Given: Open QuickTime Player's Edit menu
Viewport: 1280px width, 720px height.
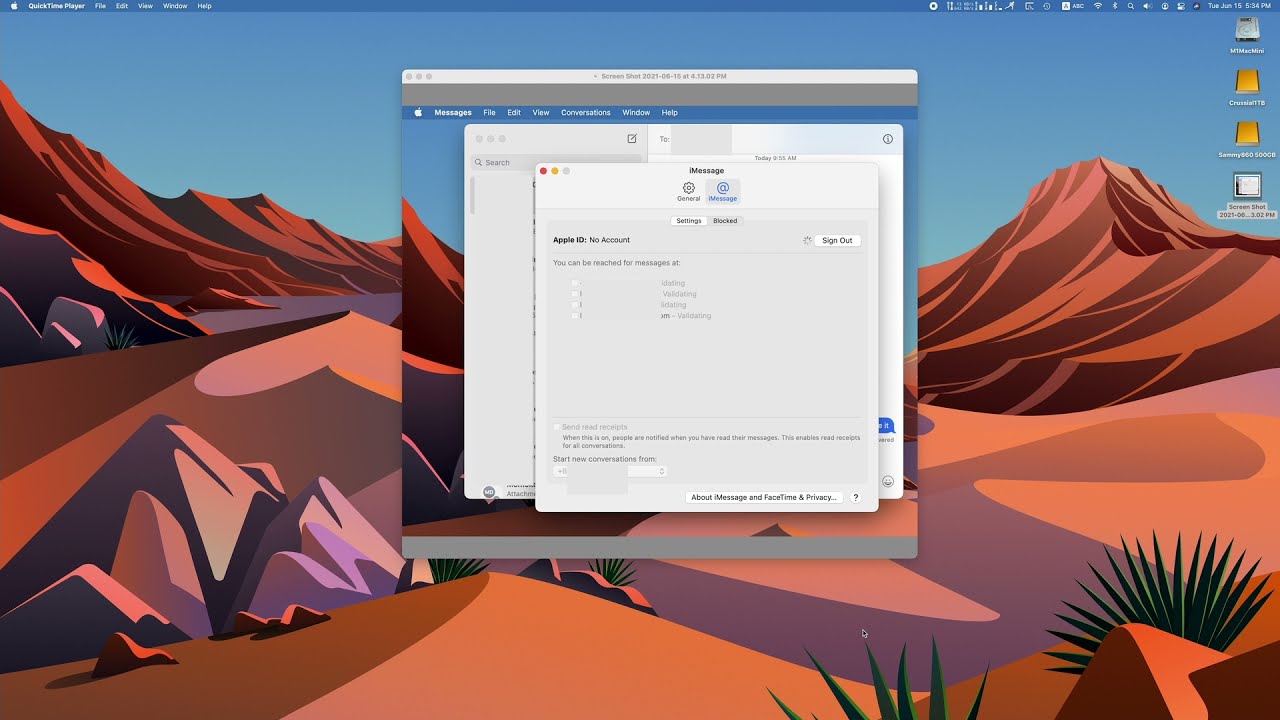Looking at the screenshot, I should coord(122,6).
